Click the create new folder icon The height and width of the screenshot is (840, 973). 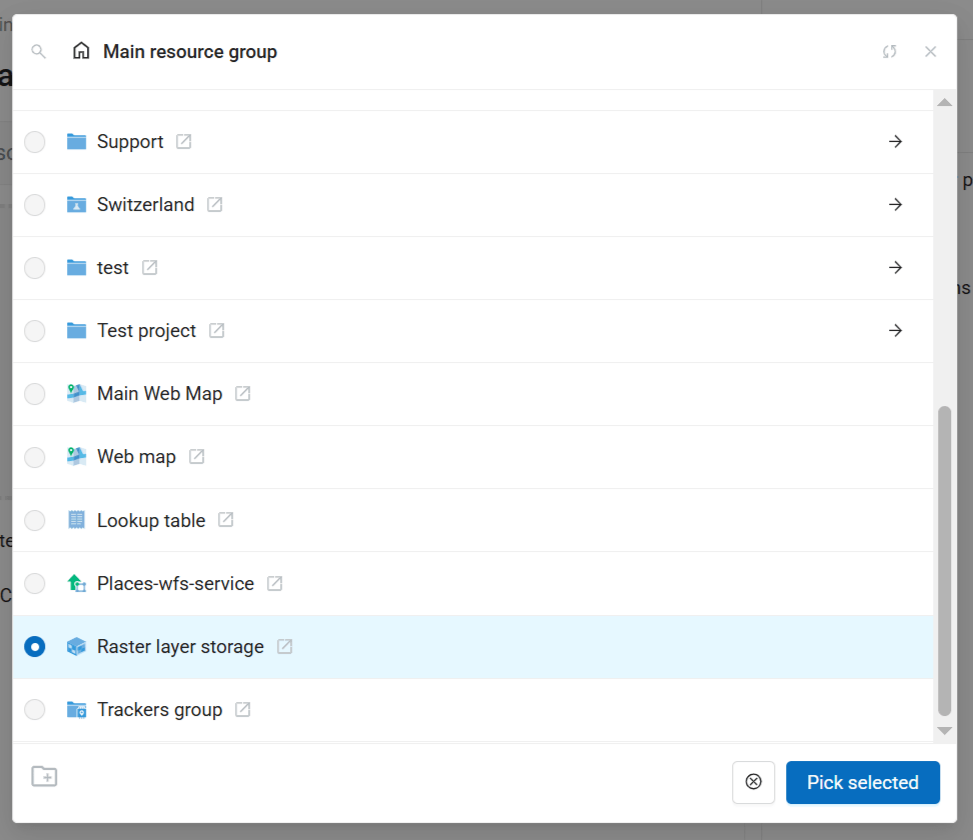[x=44, y=776]
